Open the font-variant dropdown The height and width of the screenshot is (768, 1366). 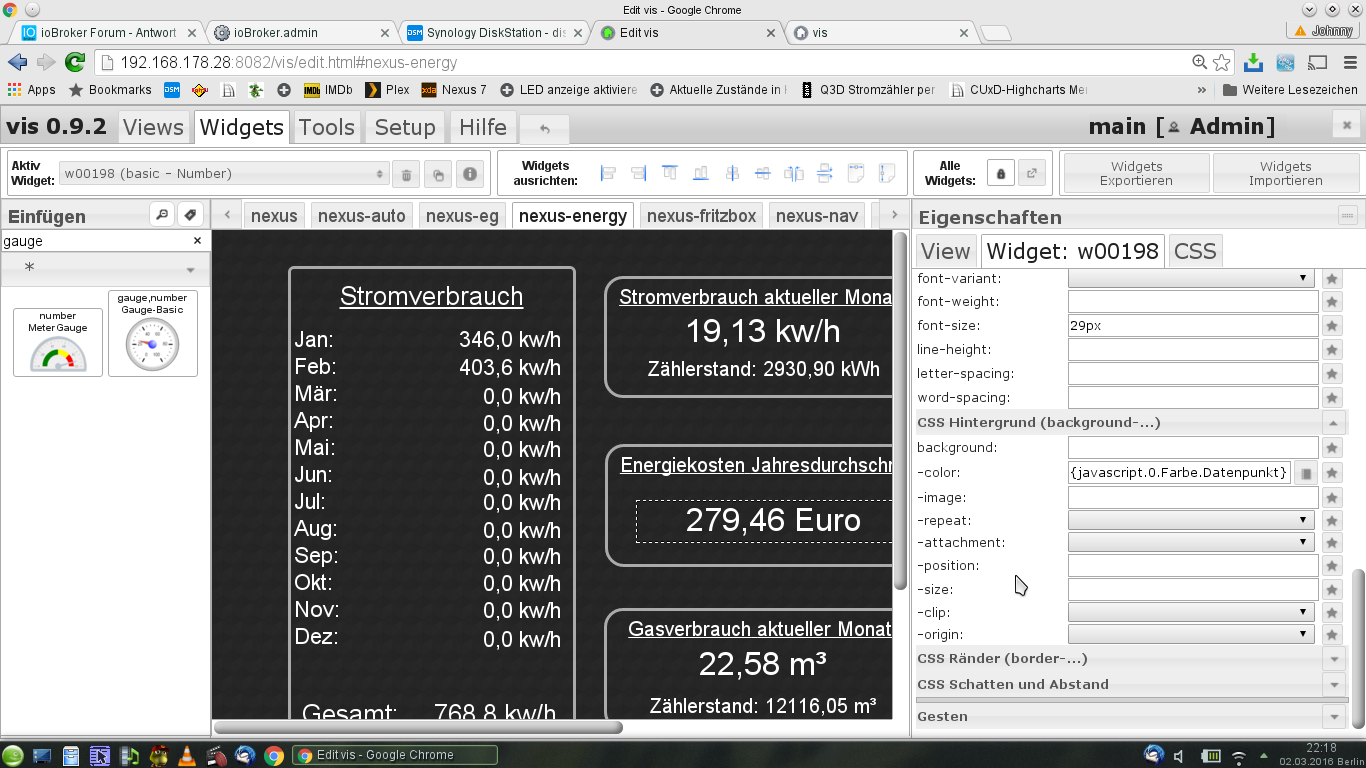pyautogui.click(x=1191, y=278)
